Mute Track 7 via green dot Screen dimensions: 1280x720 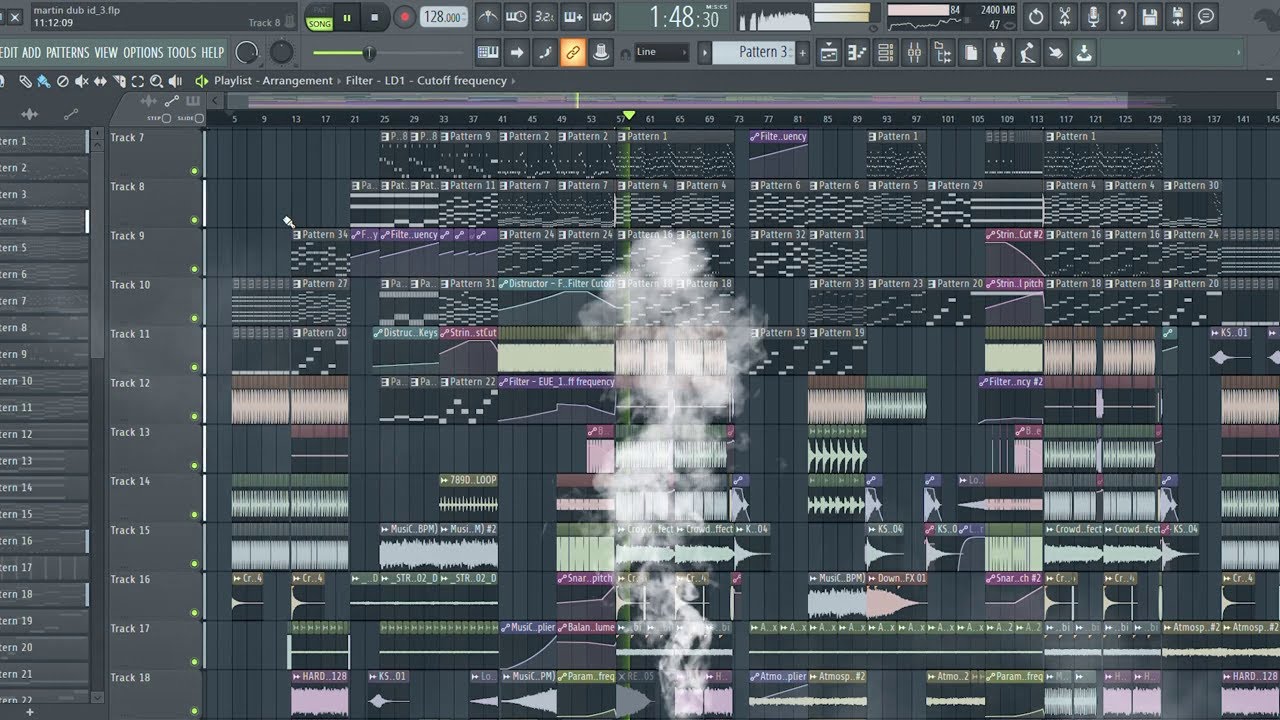pyautogui.click(x=195, y=171)
